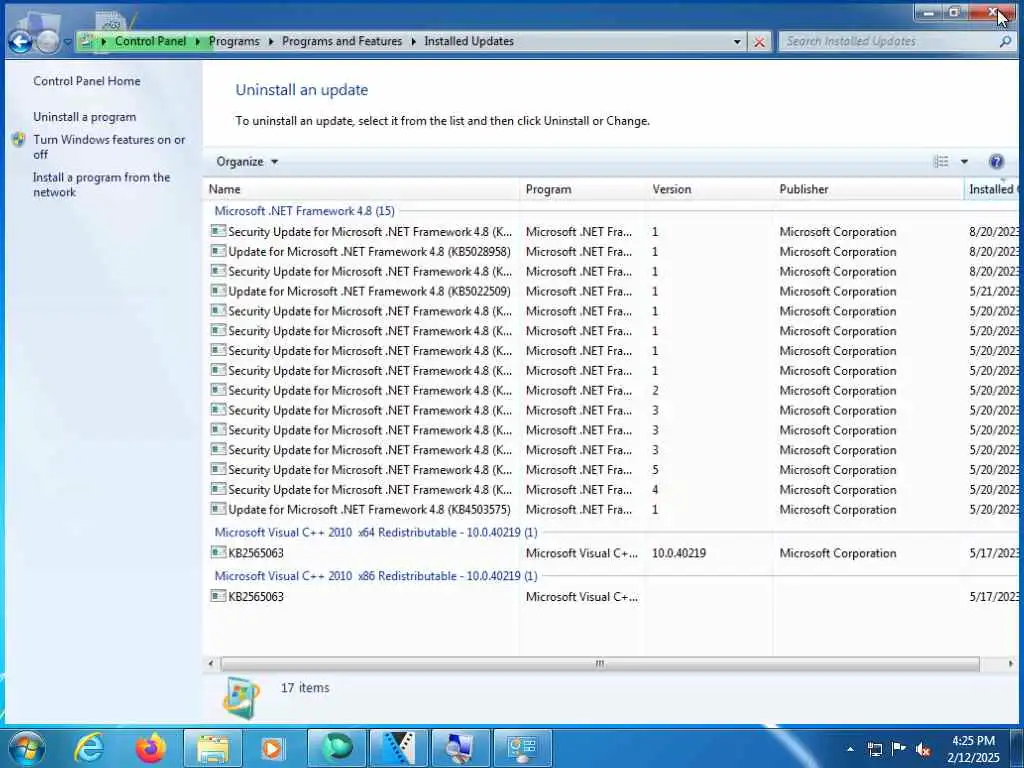Click the details pane Windows update icon

[241, 697]
